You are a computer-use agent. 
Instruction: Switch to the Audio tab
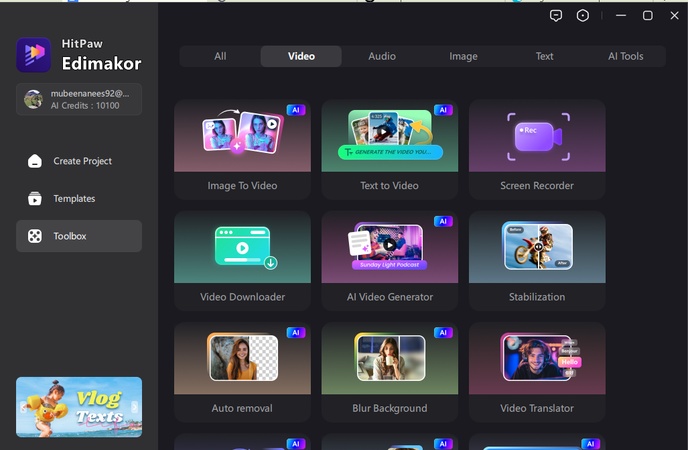click(382, 56)
